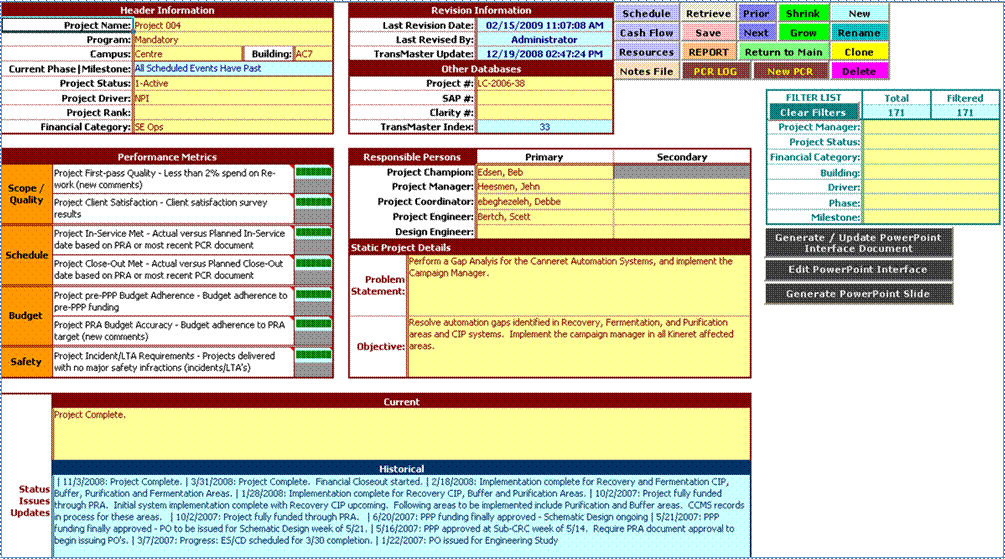Click the yellow Clone button
The width and height of the screenshot is (1005, 559).
pyautogui.click(x=859, y=52)
